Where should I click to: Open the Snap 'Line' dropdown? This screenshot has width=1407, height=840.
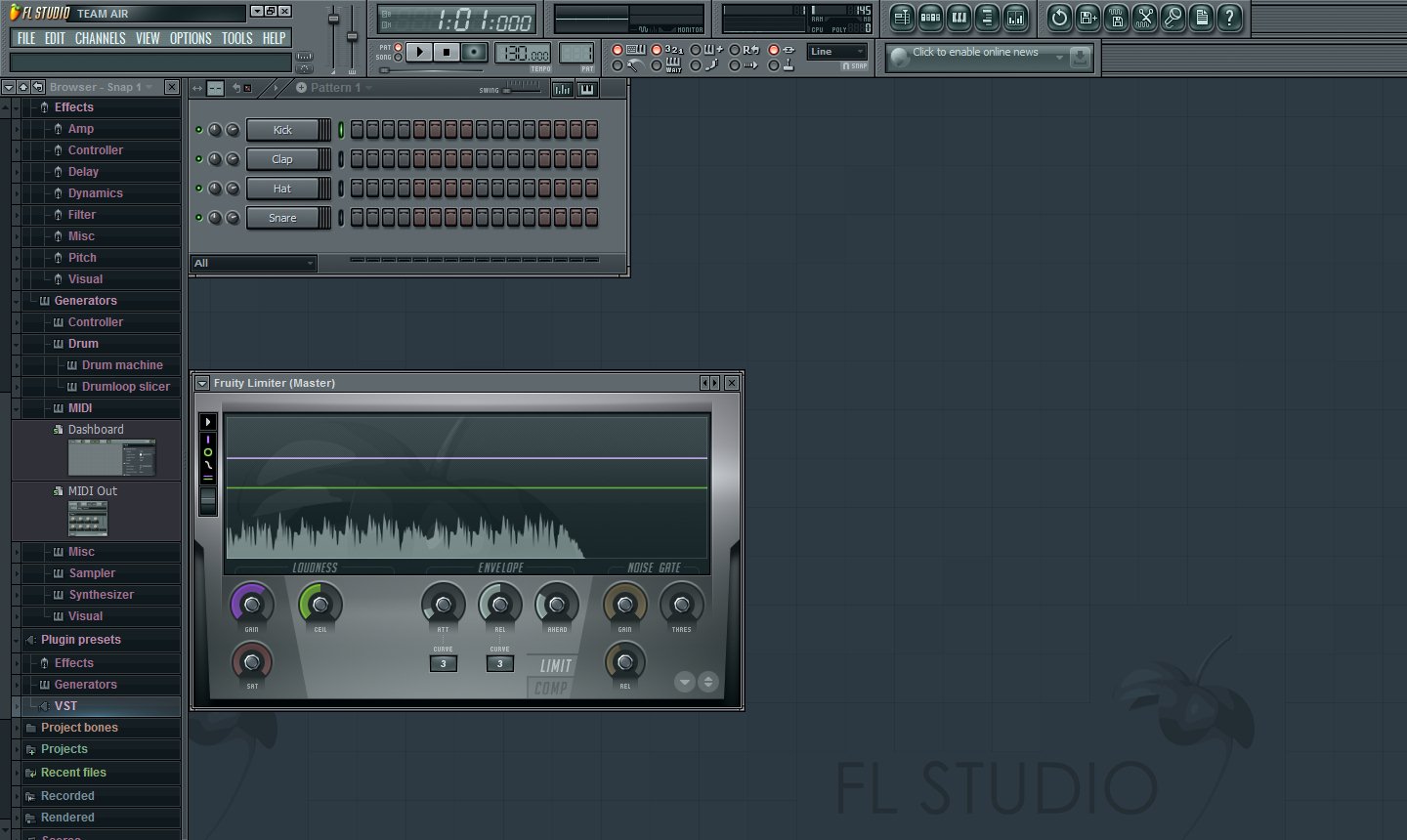(837, 52)
